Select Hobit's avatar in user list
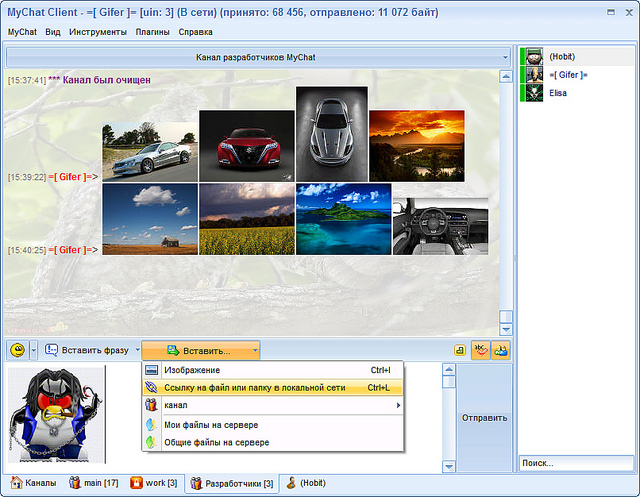The height and width of the screenshot is (497, 640). [534, 57]
